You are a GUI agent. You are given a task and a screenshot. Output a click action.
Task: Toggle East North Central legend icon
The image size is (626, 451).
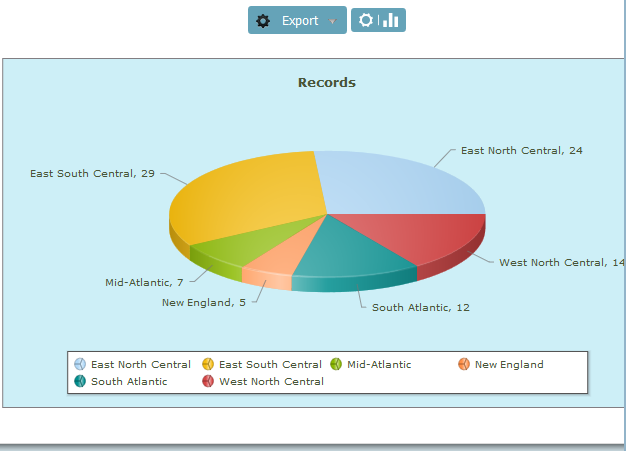click(80, 364)
